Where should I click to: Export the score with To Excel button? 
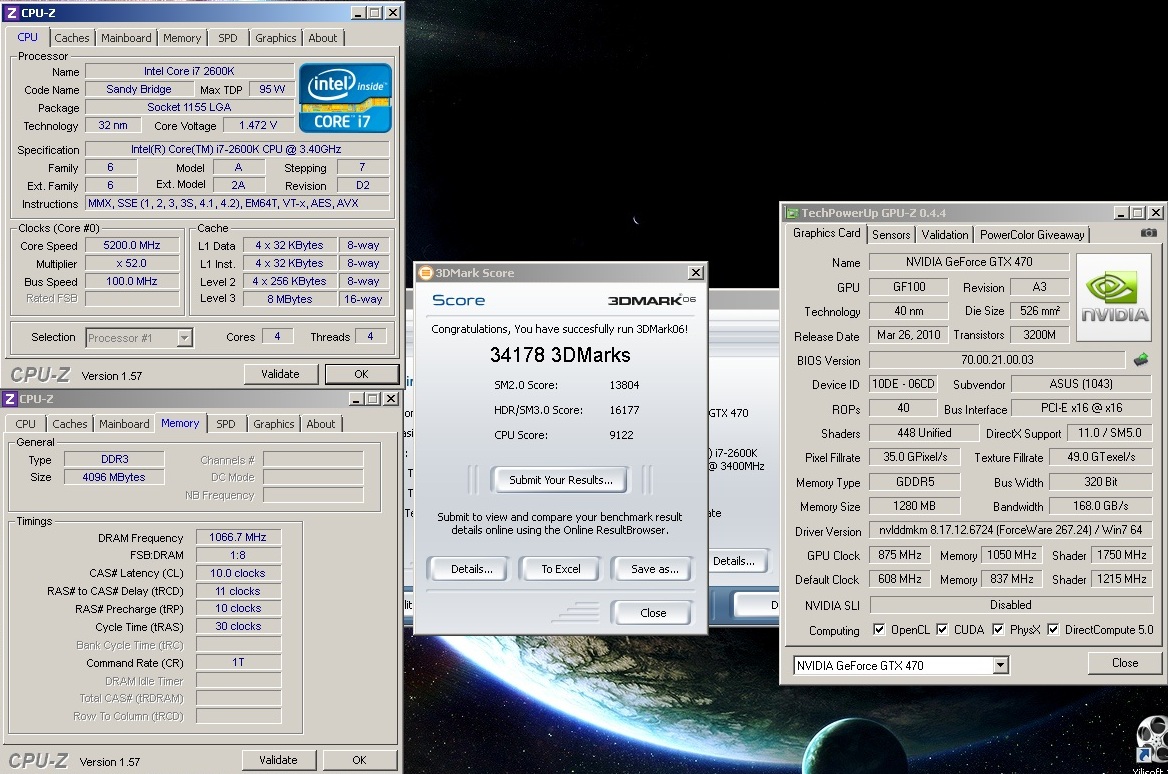click(560, 569)
